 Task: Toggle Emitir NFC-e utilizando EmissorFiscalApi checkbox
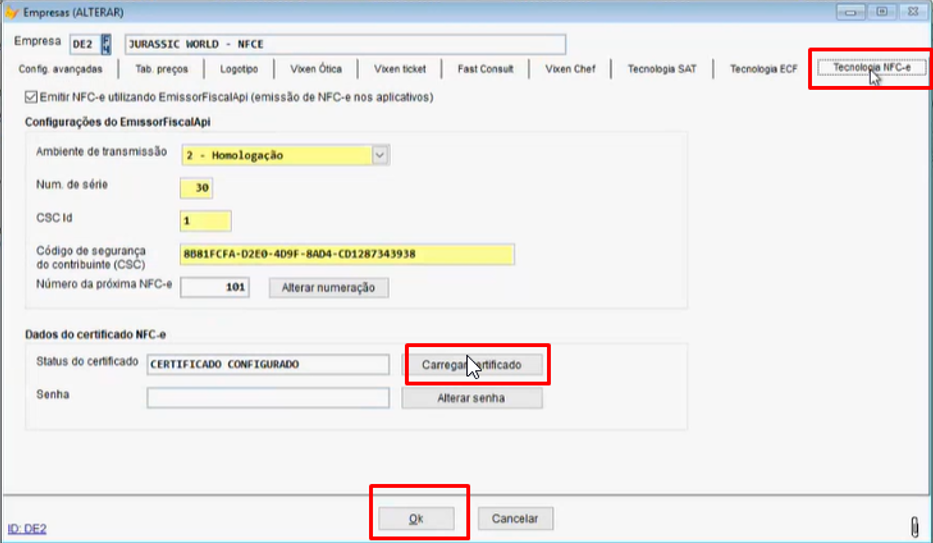click(x=30, y=98)
